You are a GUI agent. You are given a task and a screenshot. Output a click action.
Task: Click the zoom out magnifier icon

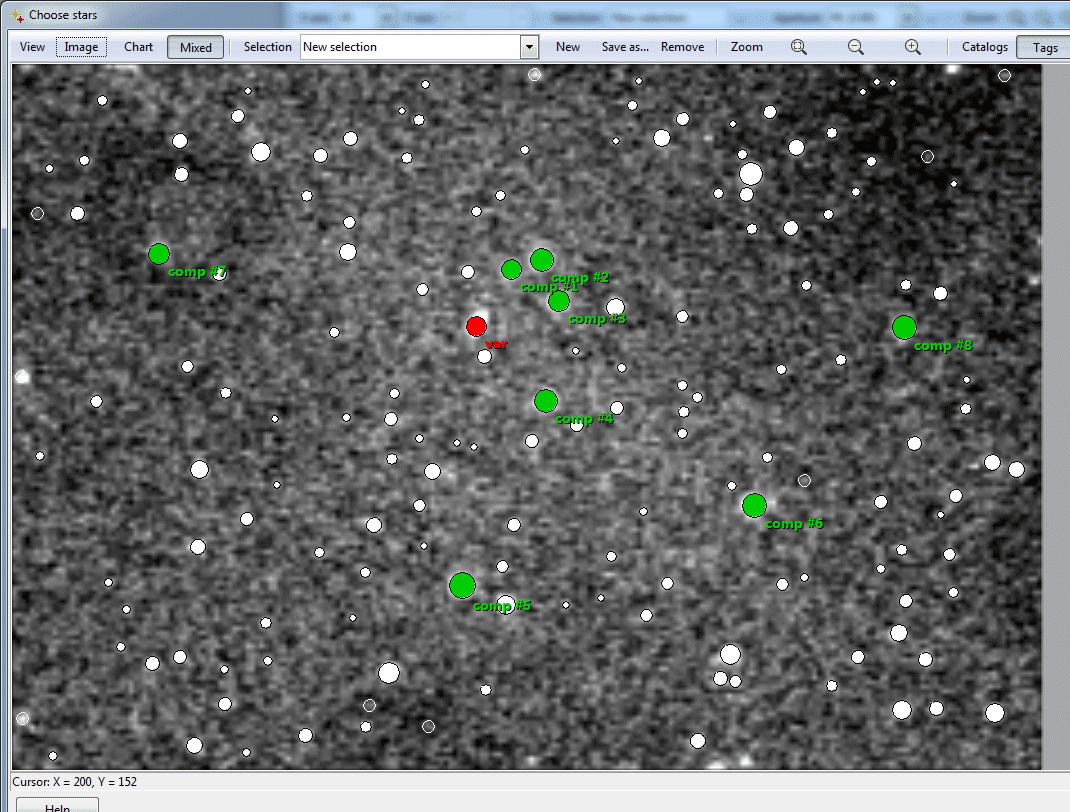[855, 47]
